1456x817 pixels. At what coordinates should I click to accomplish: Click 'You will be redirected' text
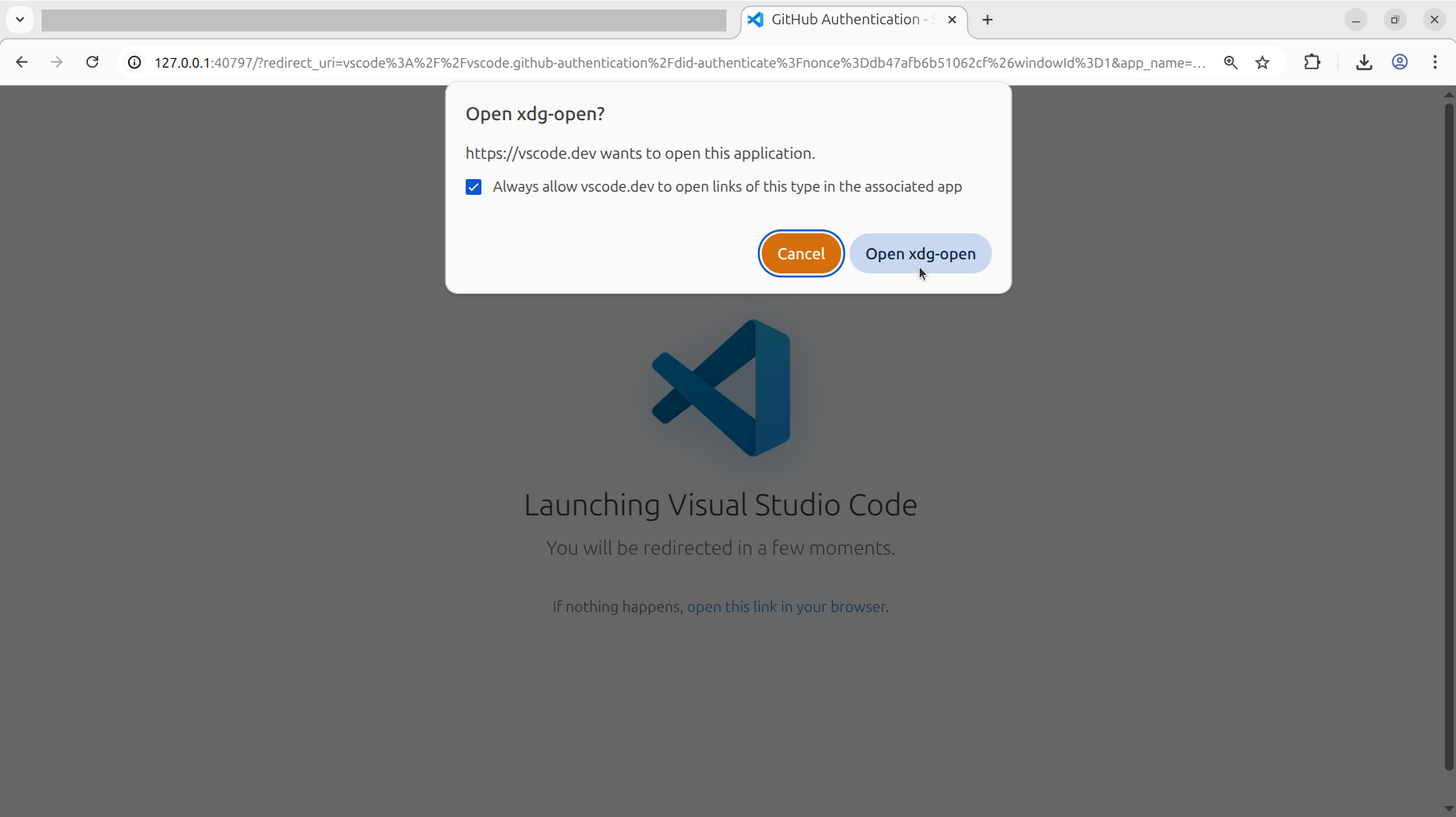click(x=720, y=548)
